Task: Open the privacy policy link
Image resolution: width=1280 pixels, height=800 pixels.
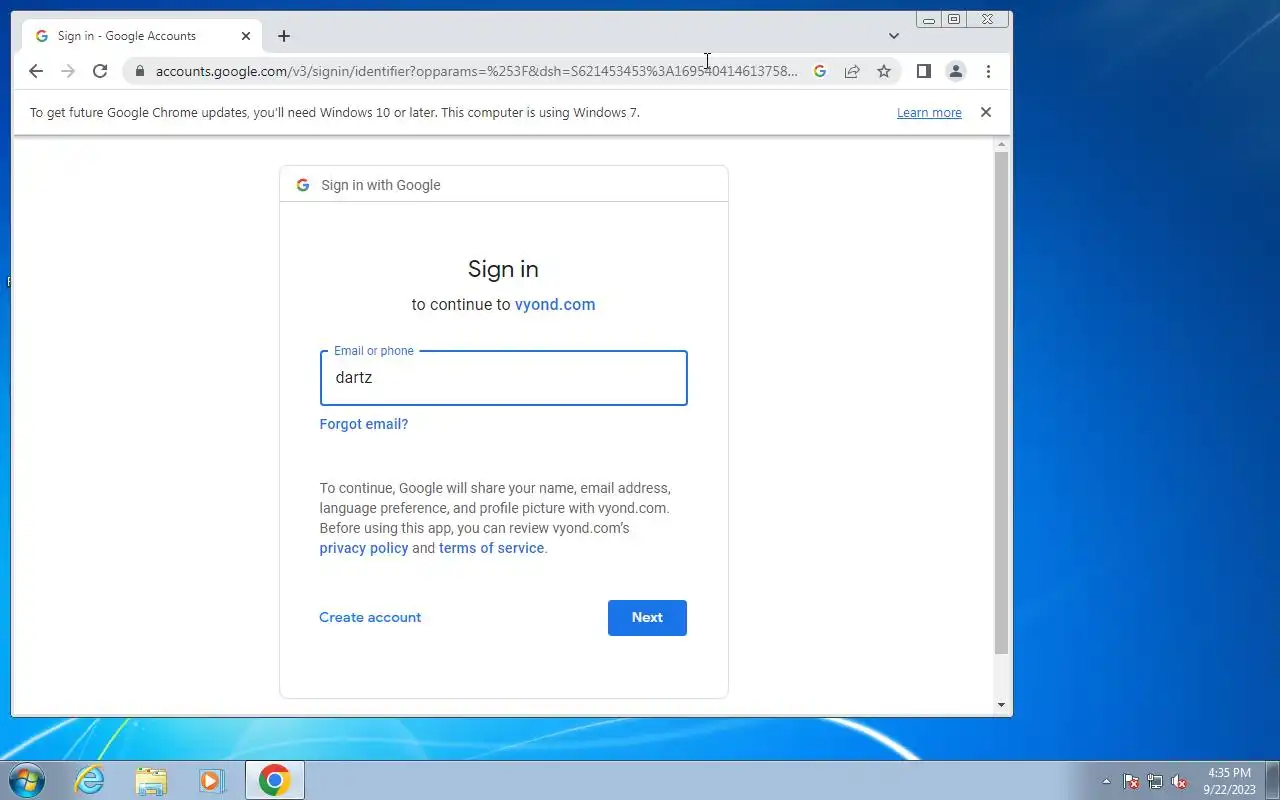Action: [364, 548]
